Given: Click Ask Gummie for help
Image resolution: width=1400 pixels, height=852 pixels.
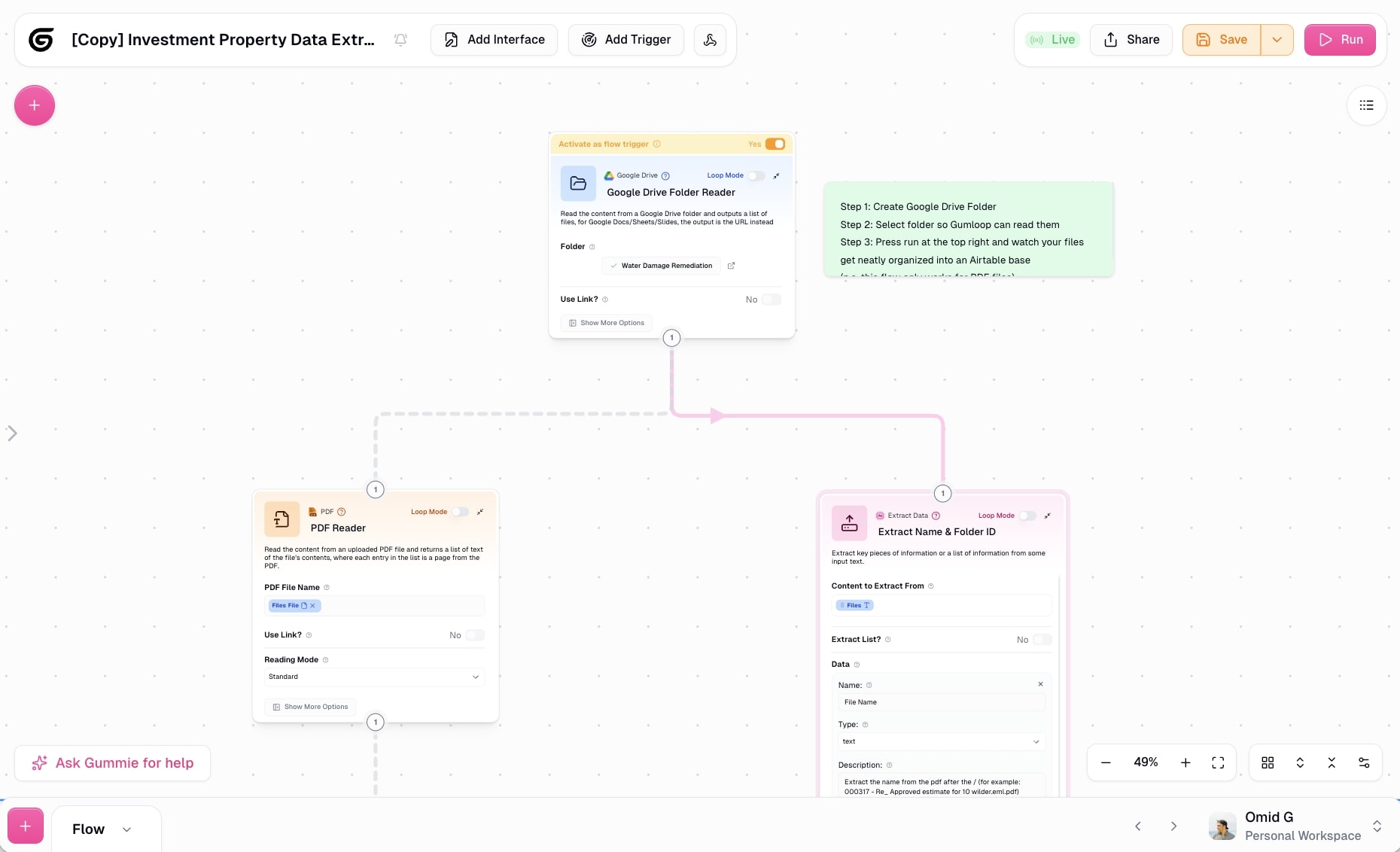Looking at the screenshot, I should 112,762.
